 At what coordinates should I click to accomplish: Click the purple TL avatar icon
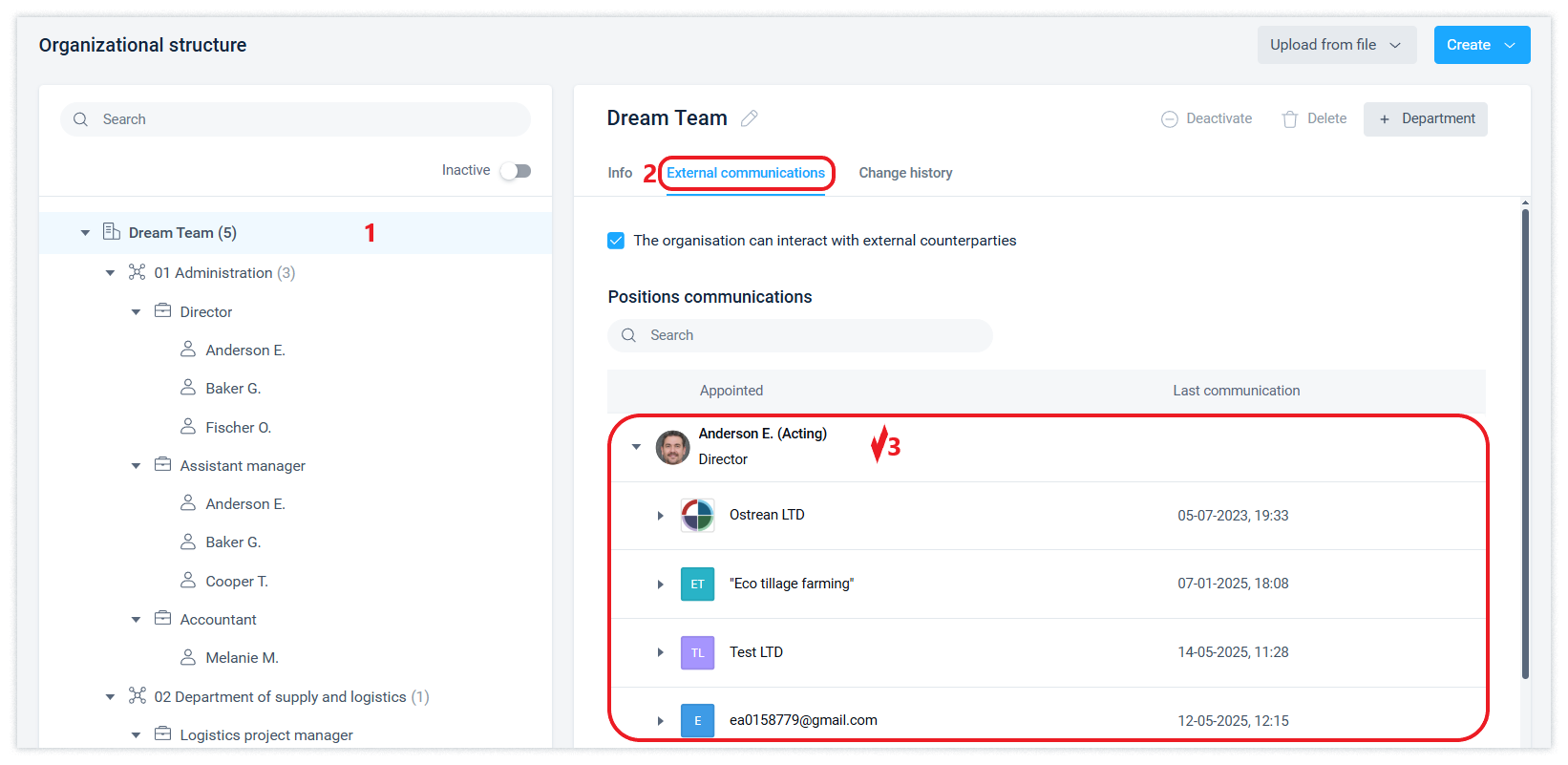pos(697,653)
